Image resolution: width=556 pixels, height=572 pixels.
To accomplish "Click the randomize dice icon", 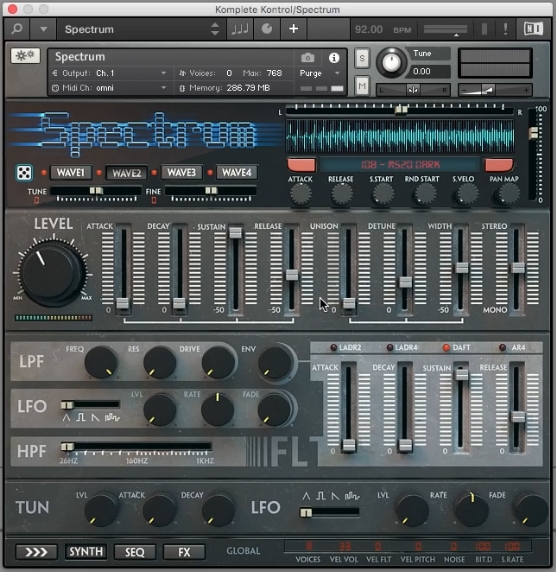I will point(24,173).
